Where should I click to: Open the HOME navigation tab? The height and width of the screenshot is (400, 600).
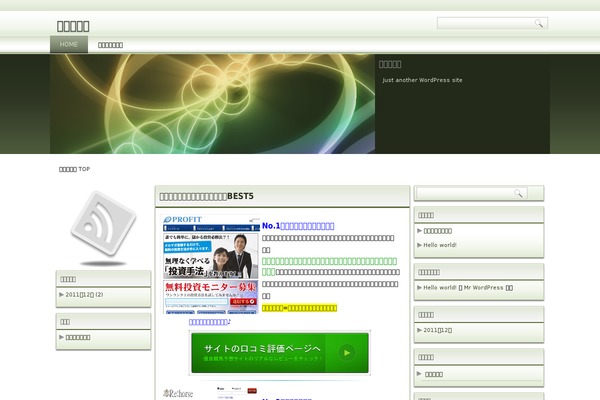pyautogui.click(x=69, y=44)
